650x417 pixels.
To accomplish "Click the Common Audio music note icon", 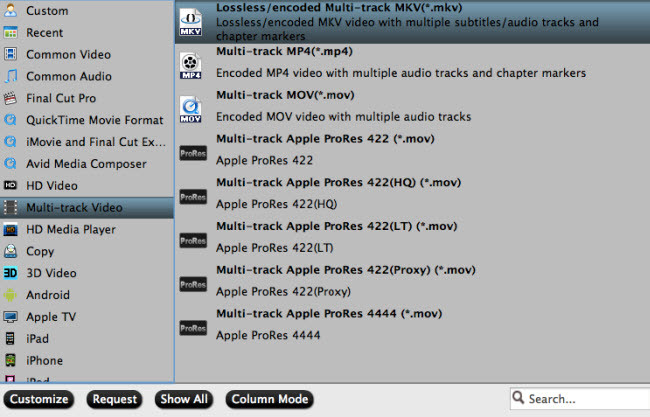I will 10,76.
